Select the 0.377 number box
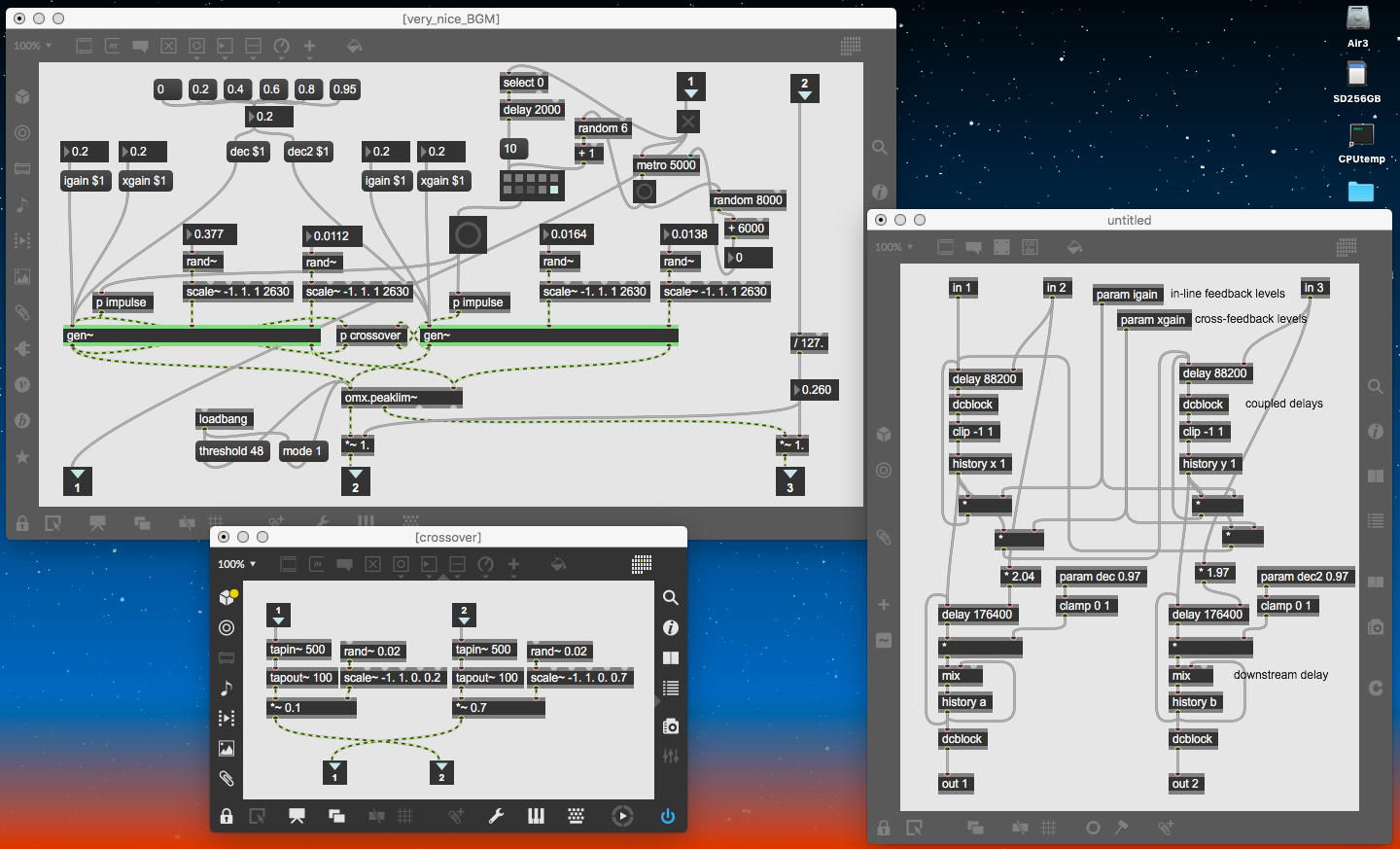The height and width of the screenshot is (849, 1400). click(x=210, y=234)
